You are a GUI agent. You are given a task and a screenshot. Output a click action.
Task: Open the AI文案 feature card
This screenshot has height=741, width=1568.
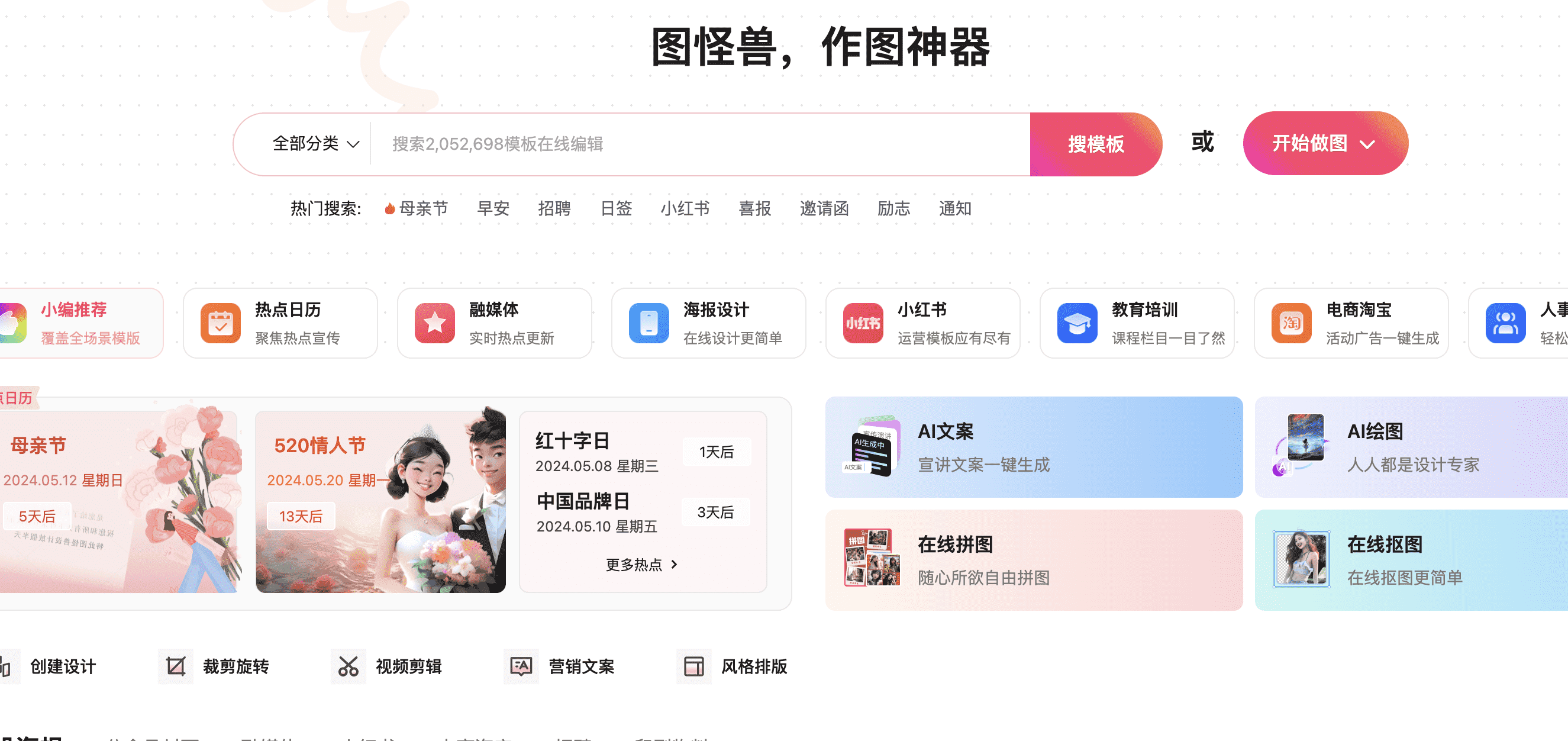1034,447
